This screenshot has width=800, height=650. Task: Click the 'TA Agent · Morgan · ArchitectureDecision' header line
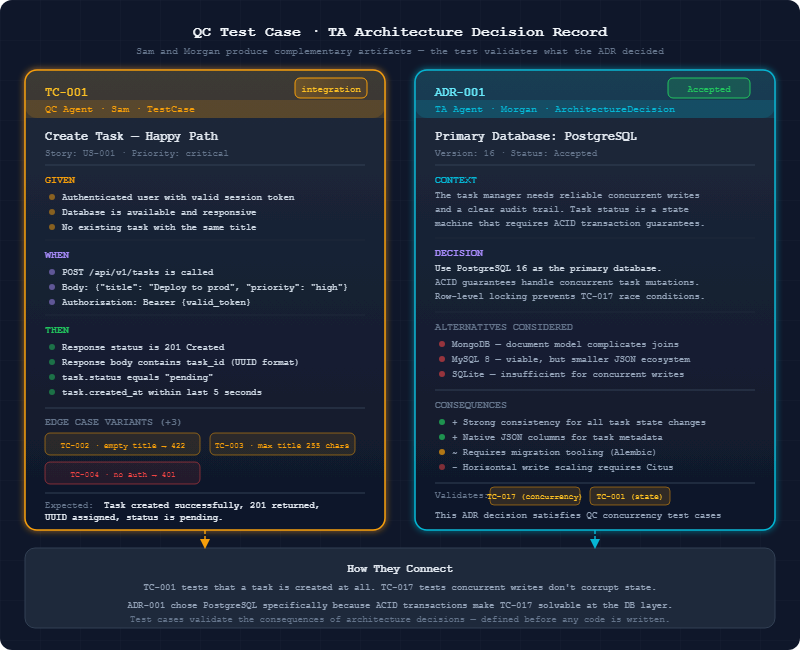(x=555, y=109)
